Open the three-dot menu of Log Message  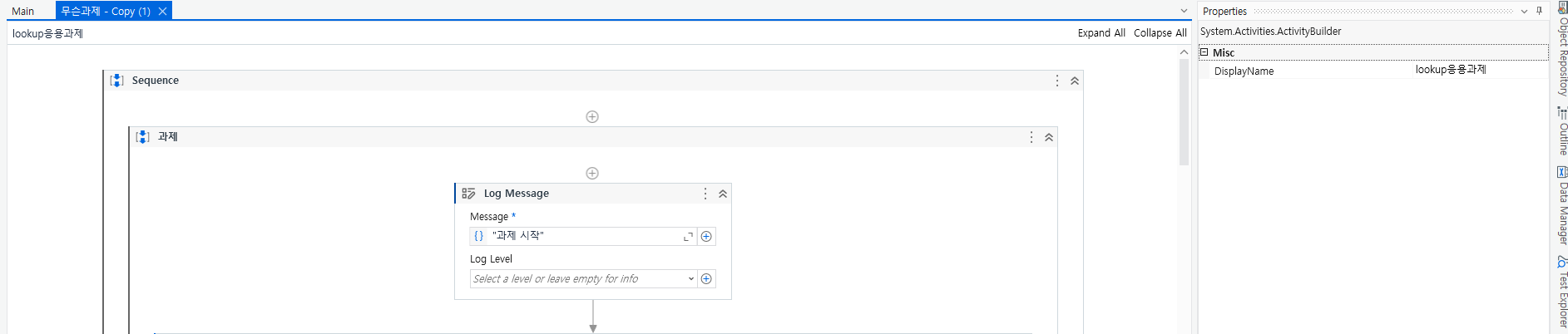point(705,194)
